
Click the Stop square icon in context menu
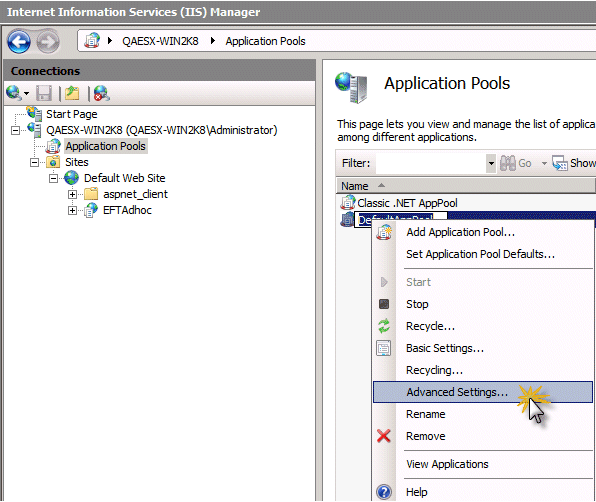384,304
